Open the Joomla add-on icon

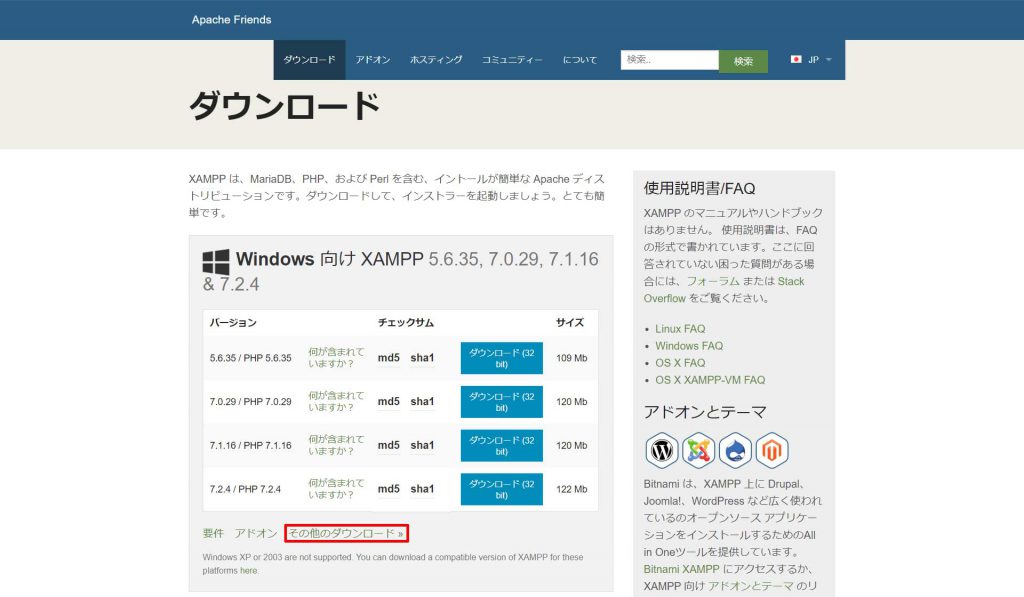click(698, 450)
